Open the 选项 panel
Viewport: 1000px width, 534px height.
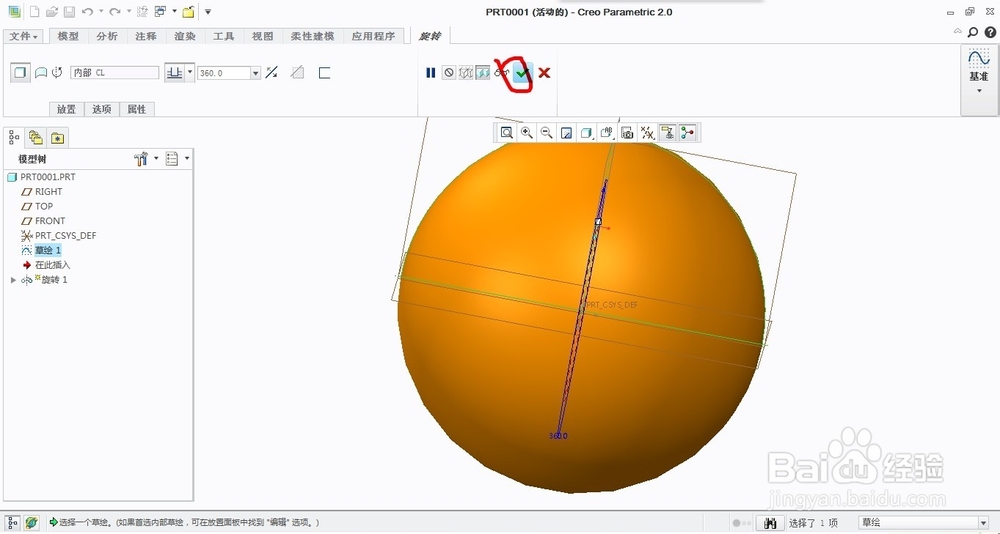[102, 109]
